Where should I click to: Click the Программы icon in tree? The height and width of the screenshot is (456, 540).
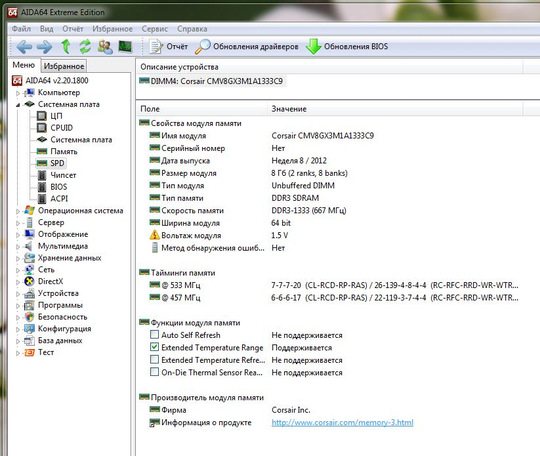[x=29, y=305]
